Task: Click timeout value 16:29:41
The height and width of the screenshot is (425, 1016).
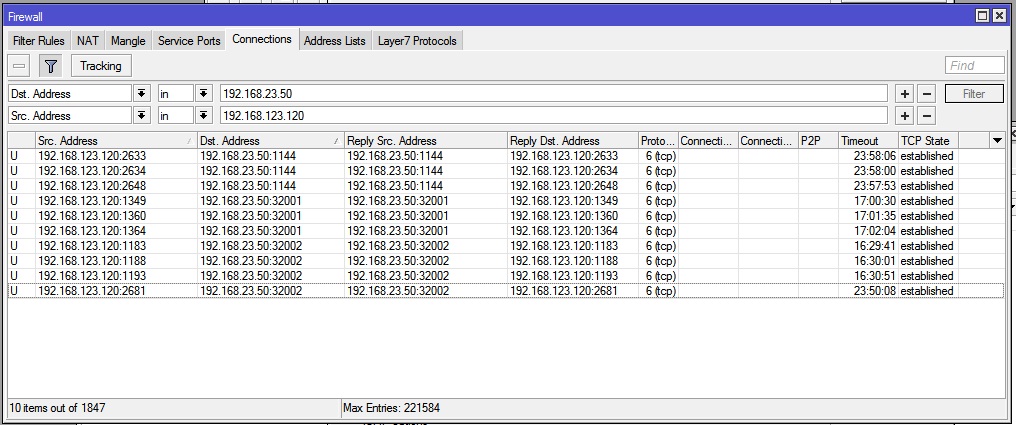Action: 875,246
